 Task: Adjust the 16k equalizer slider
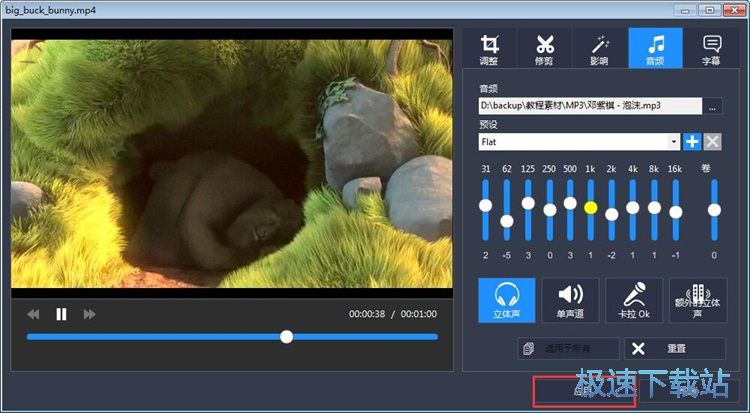click(x=675, y=212)
